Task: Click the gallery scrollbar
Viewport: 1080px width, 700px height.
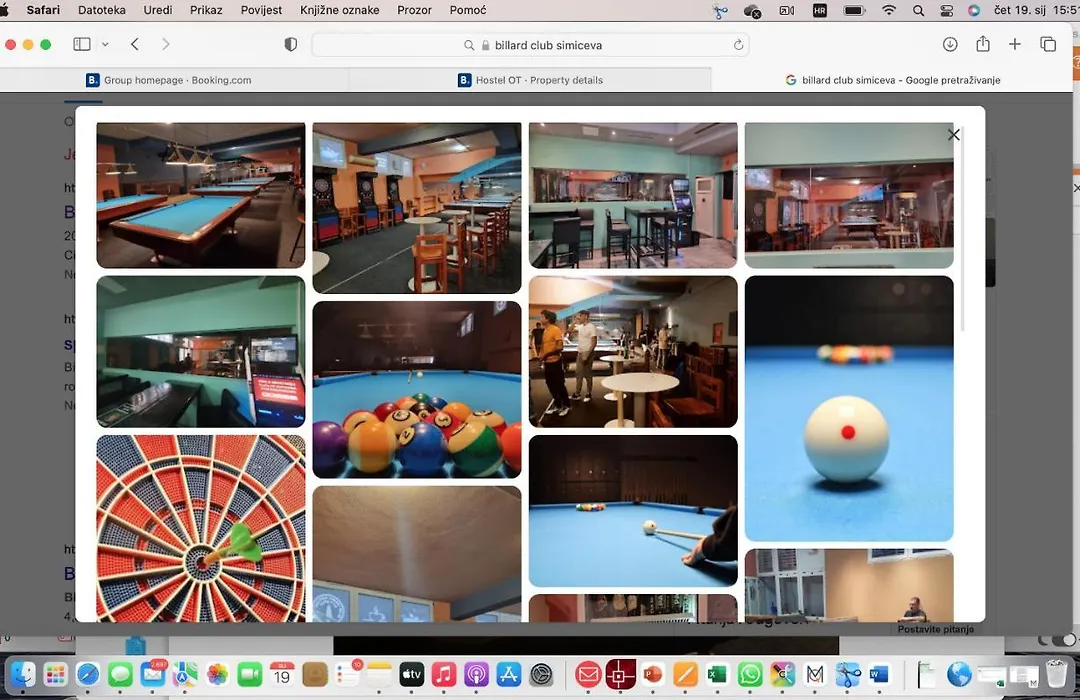Action: point(962,231)
